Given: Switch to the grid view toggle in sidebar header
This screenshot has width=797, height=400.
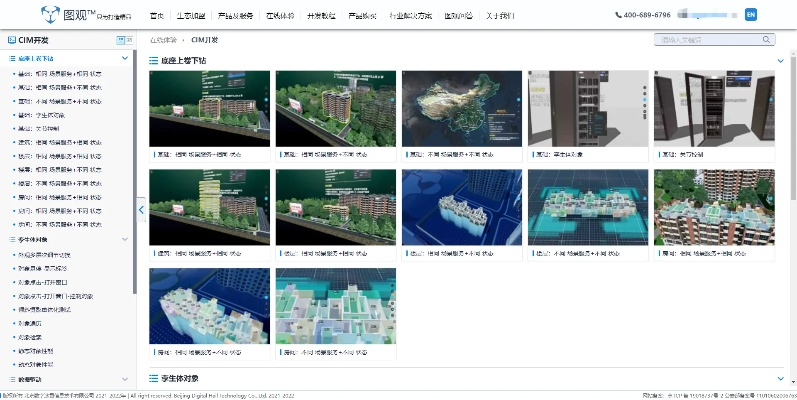Looking at the screenshot, I should click(x=120, y=40).
